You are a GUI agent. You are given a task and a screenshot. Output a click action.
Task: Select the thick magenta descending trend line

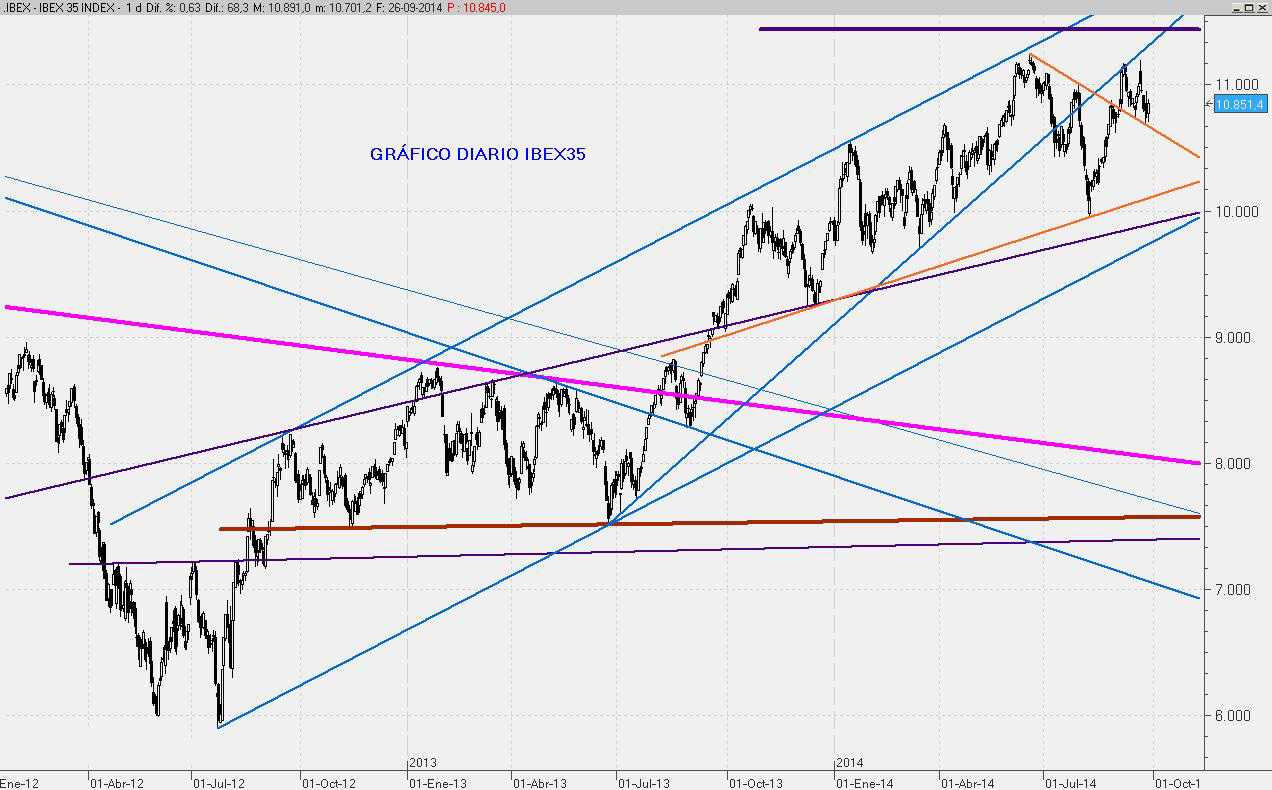click(1000, 435)
